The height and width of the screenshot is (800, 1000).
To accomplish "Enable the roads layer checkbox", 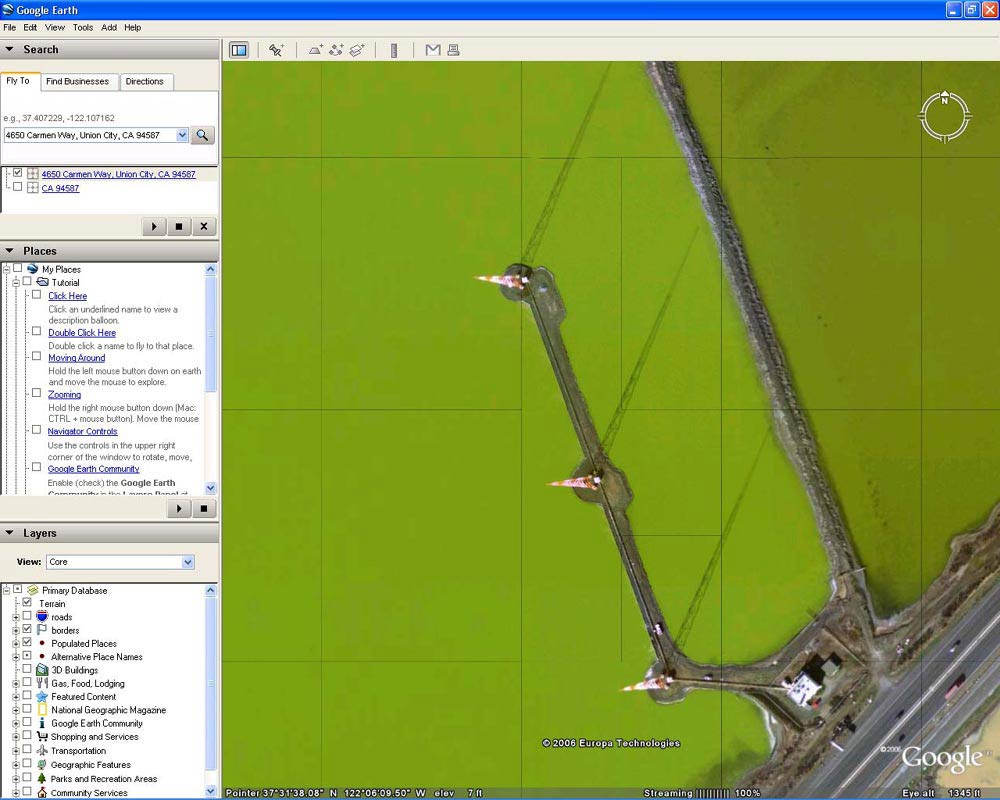I will [x=27, y=616].
